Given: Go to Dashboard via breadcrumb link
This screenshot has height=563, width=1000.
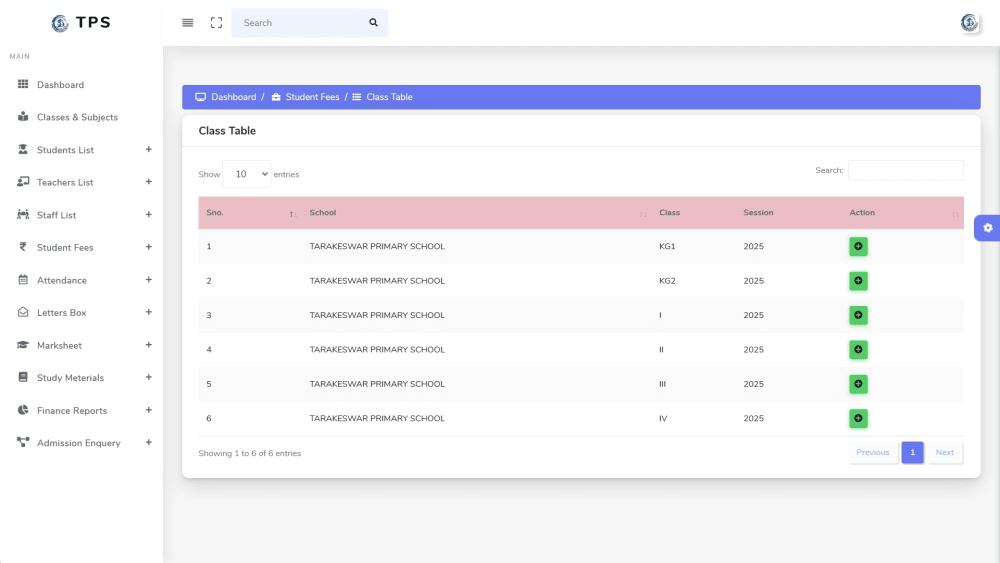Looking at the screenshot, I should pyautogui.click(x=233, y=97).
